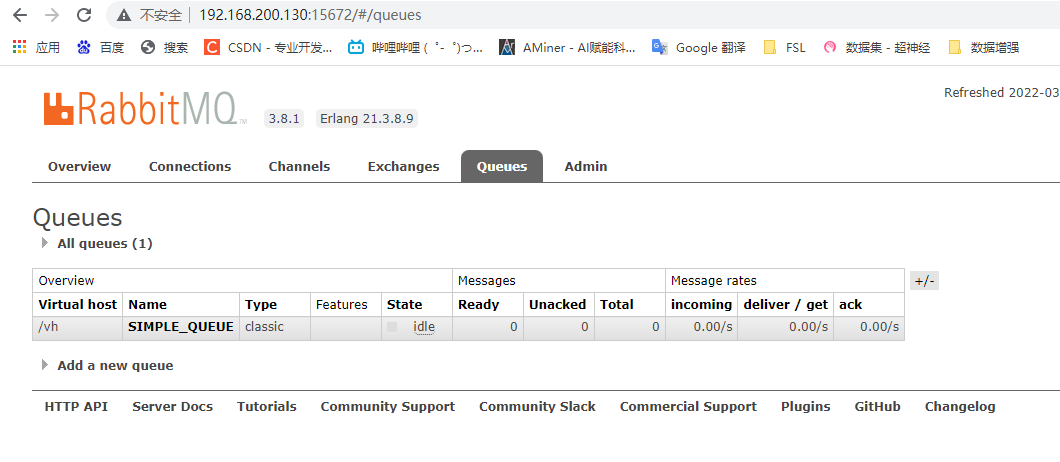Sort by the Virtual host column
Viewport: 1060px width, 462px height.
click(78, 304)
